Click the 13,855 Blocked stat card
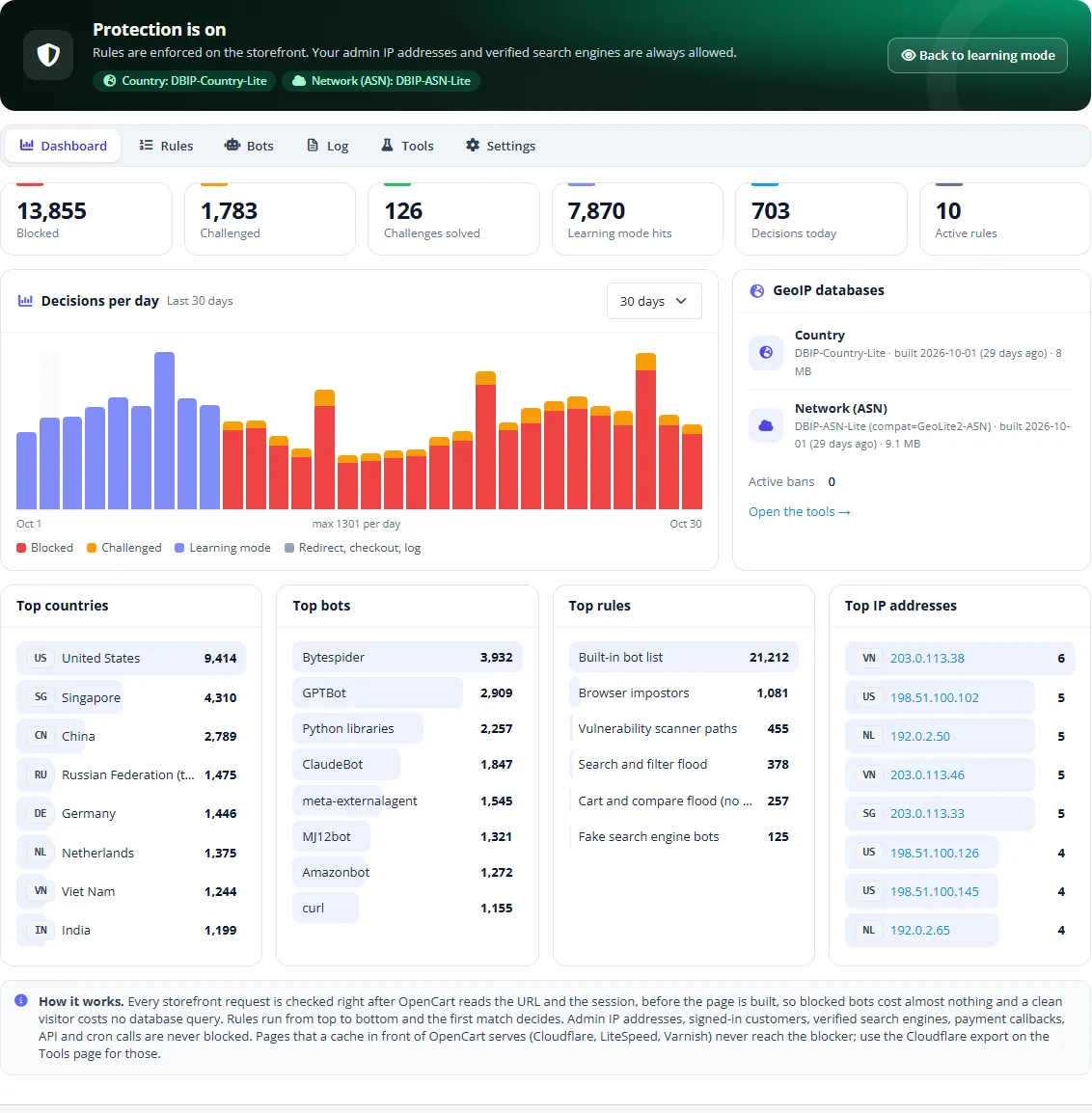1092x1113 pixels. tap(86, 219)
